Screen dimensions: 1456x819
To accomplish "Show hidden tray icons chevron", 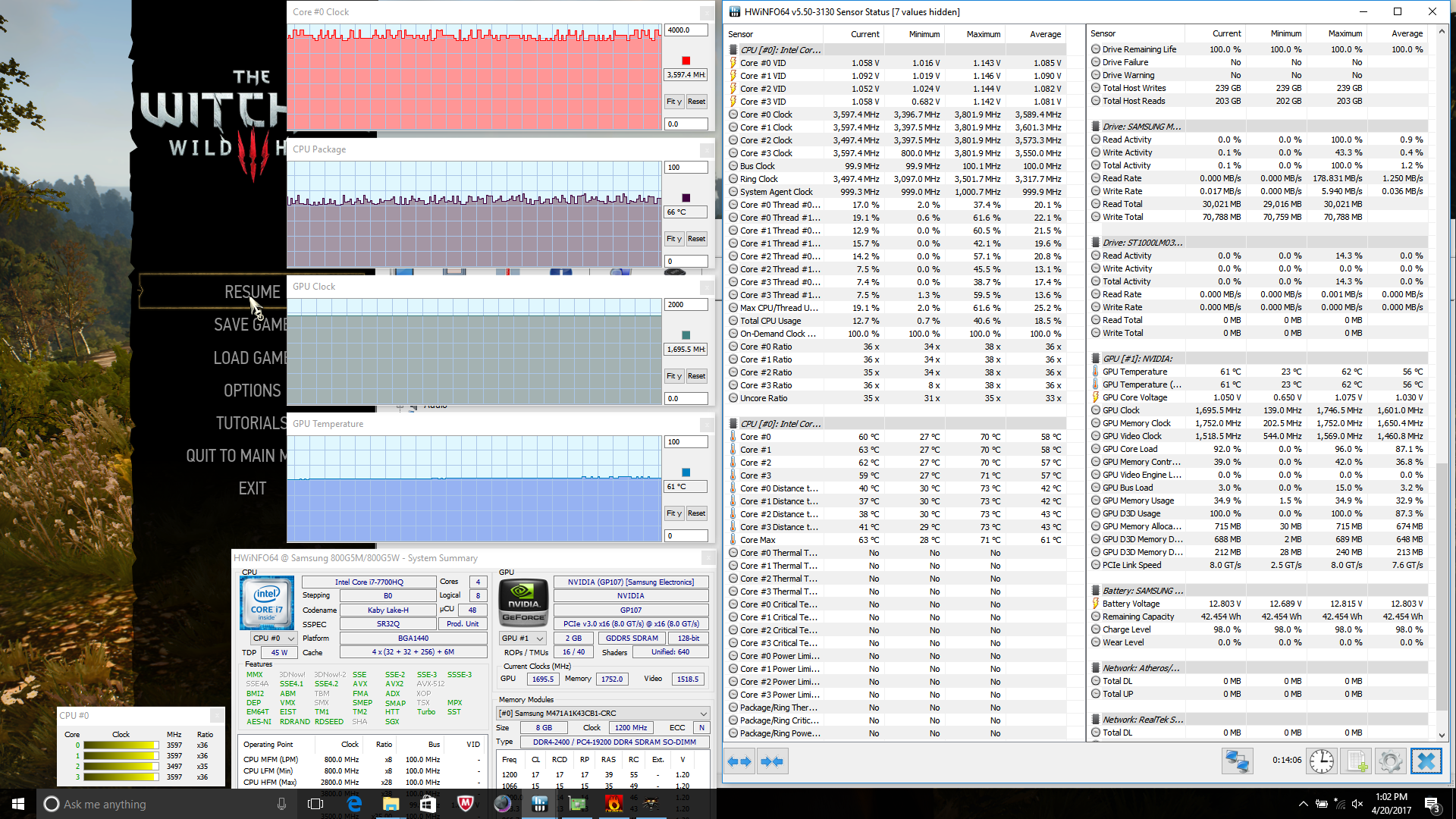I will click(x=1303, y=804).
